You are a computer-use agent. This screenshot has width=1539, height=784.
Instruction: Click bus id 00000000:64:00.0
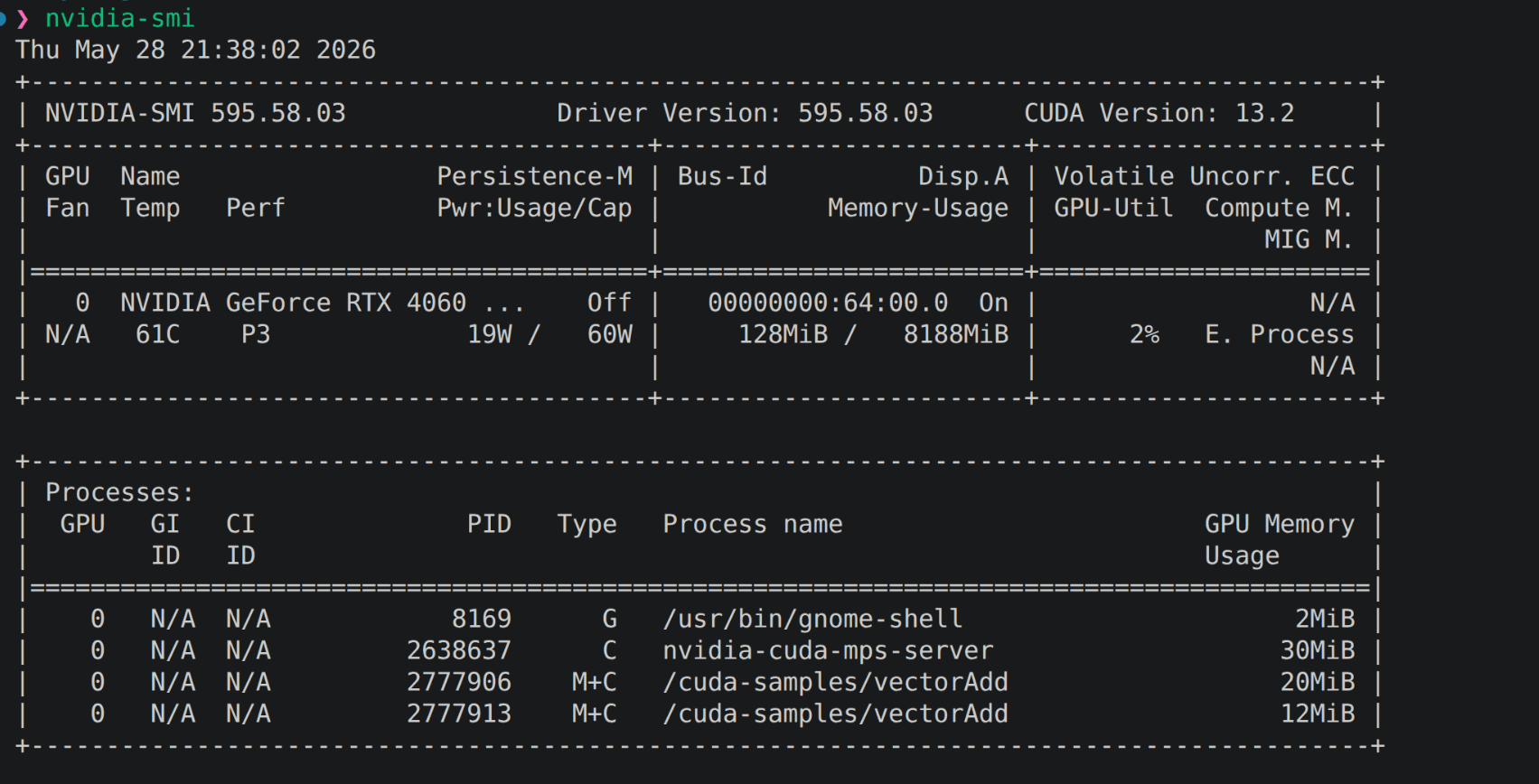(x=828, y=303)
